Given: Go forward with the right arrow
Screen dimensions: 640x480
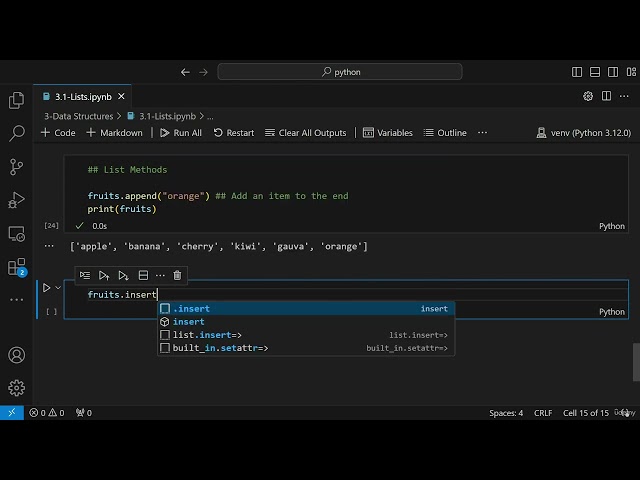Looking at the screenshot, I should [203, 72].
